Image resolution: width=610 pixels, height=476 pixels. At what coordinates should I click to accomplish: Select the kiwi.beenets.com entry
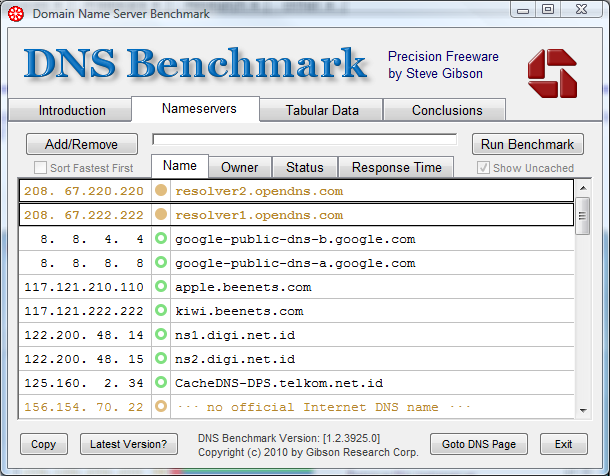pos(239,312)
